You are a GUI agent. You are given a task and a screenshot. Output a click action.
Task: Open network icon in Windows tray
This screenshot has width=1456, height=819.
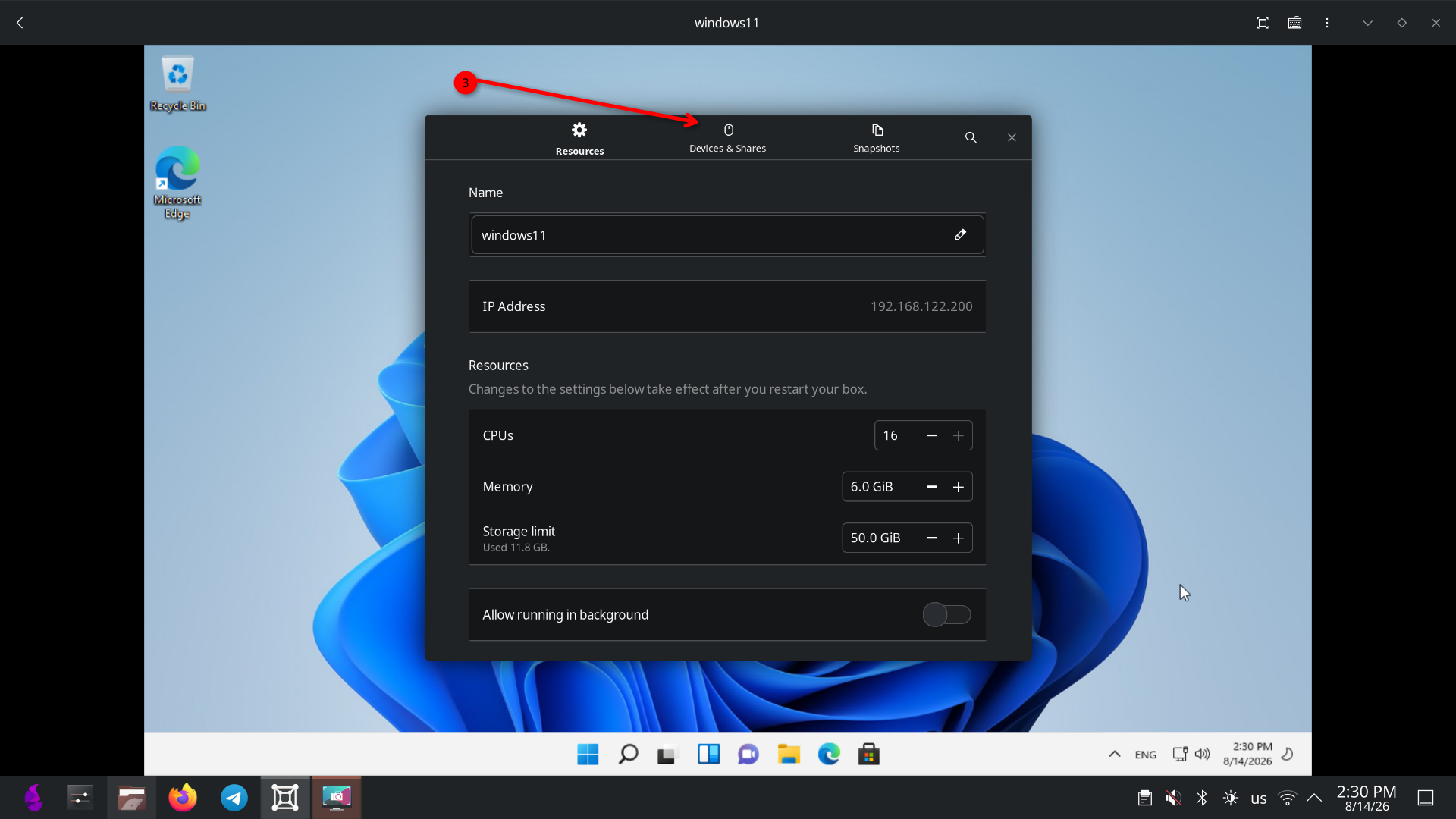tap(1180, 755)
